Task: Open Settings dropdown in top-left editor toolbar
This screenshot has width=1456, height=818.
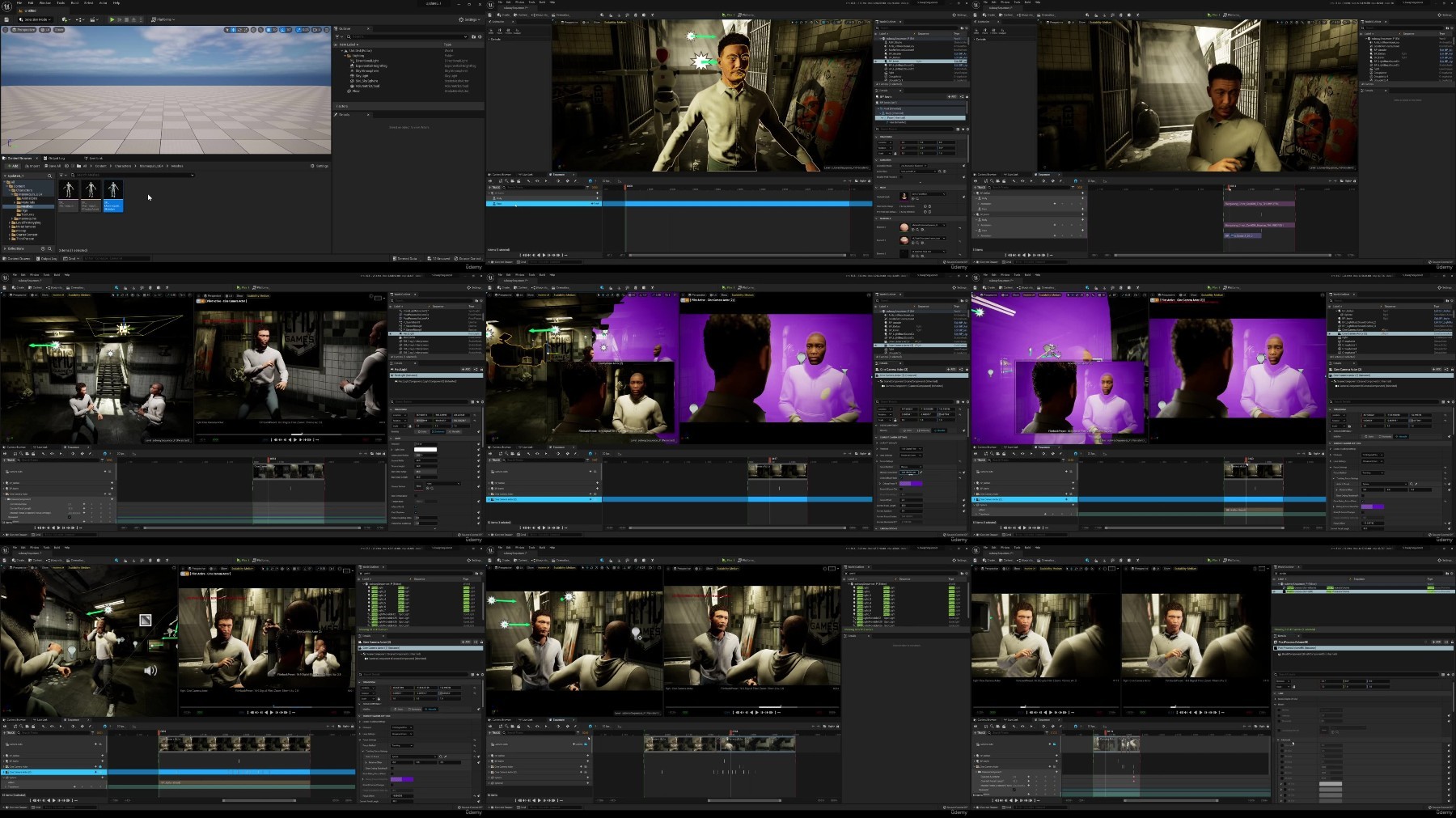Action: click(x=469, y=19)
